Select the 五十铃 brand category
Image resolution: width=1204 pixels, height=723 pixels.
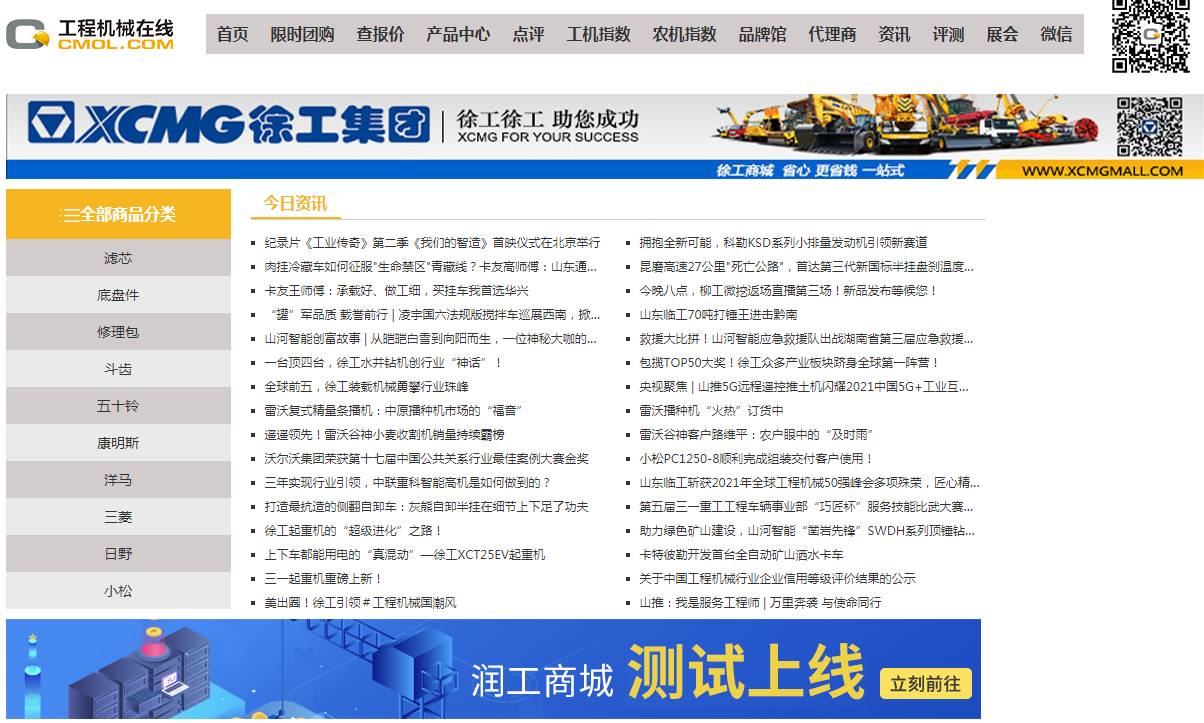click(x=118, y=406)
